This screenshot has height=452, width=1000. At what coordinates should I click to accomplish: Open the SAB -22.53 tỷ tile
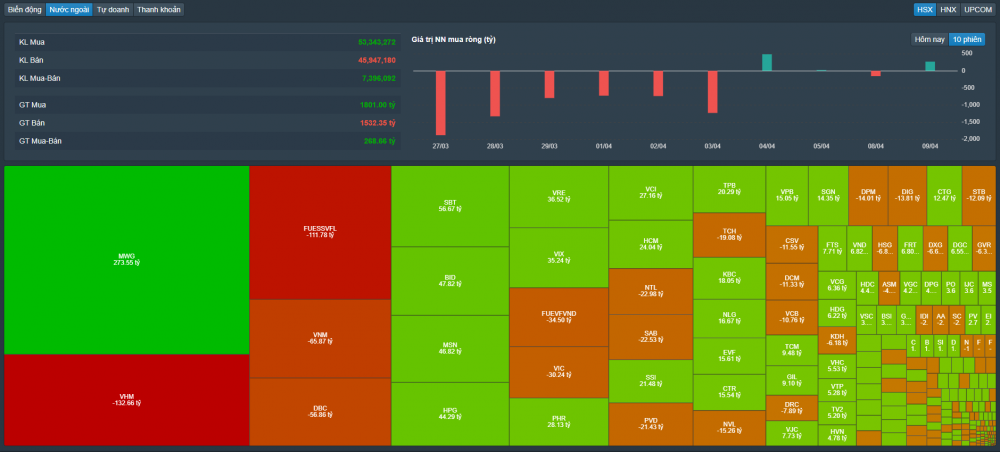(x=651, y=337)
